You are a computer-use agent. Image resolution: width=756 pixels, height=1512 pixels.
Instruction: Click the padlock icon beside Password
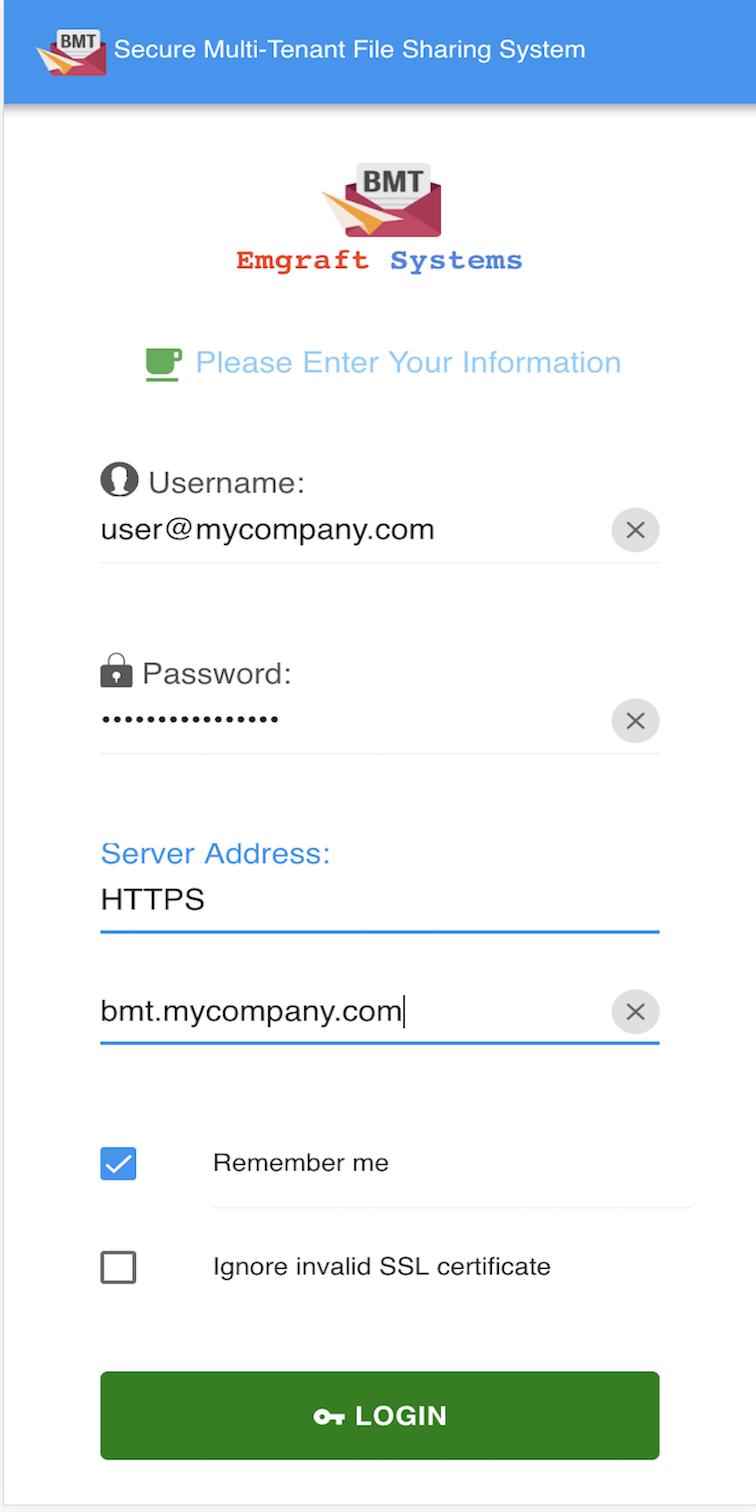[x=117, y=670]
